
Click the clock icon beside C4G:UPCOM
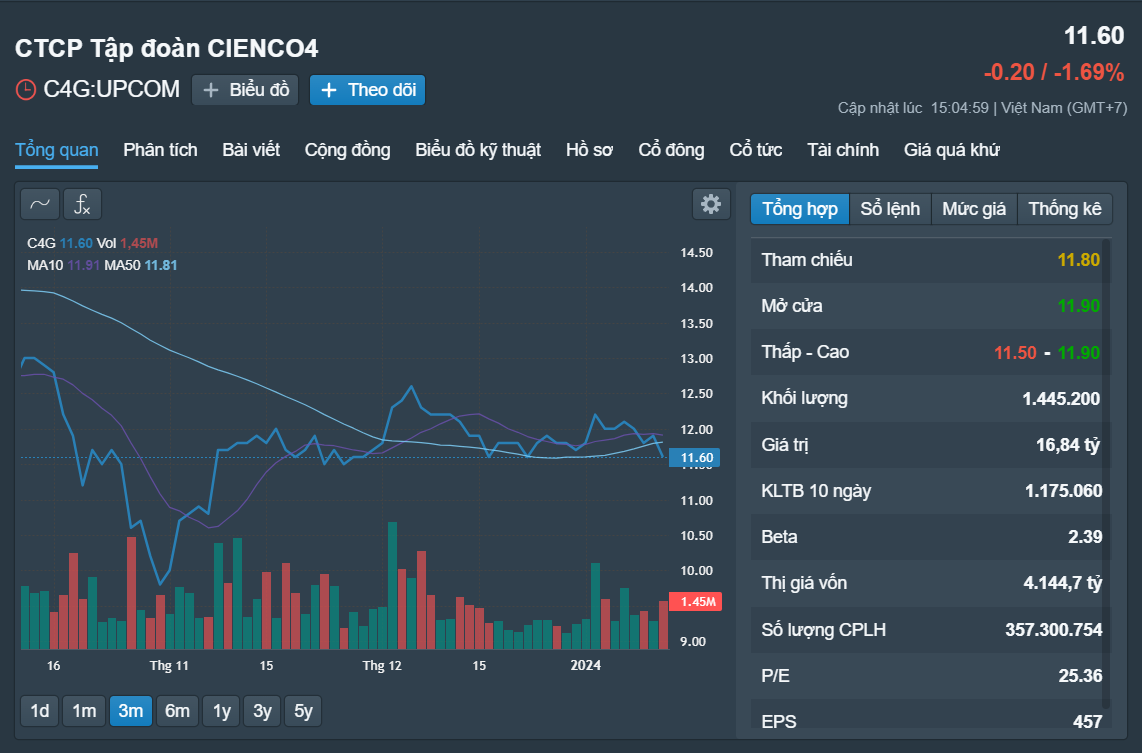(25, 90)
